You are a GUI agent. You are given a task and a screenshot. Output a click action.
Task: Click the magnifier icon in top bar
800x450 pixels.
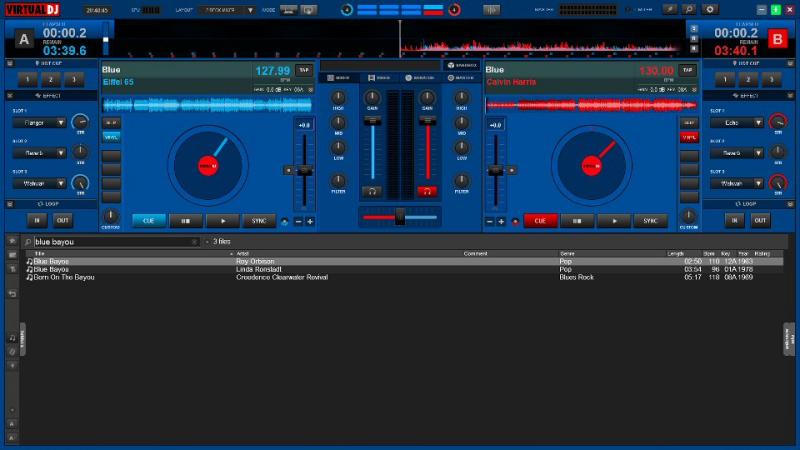[689, 9]
